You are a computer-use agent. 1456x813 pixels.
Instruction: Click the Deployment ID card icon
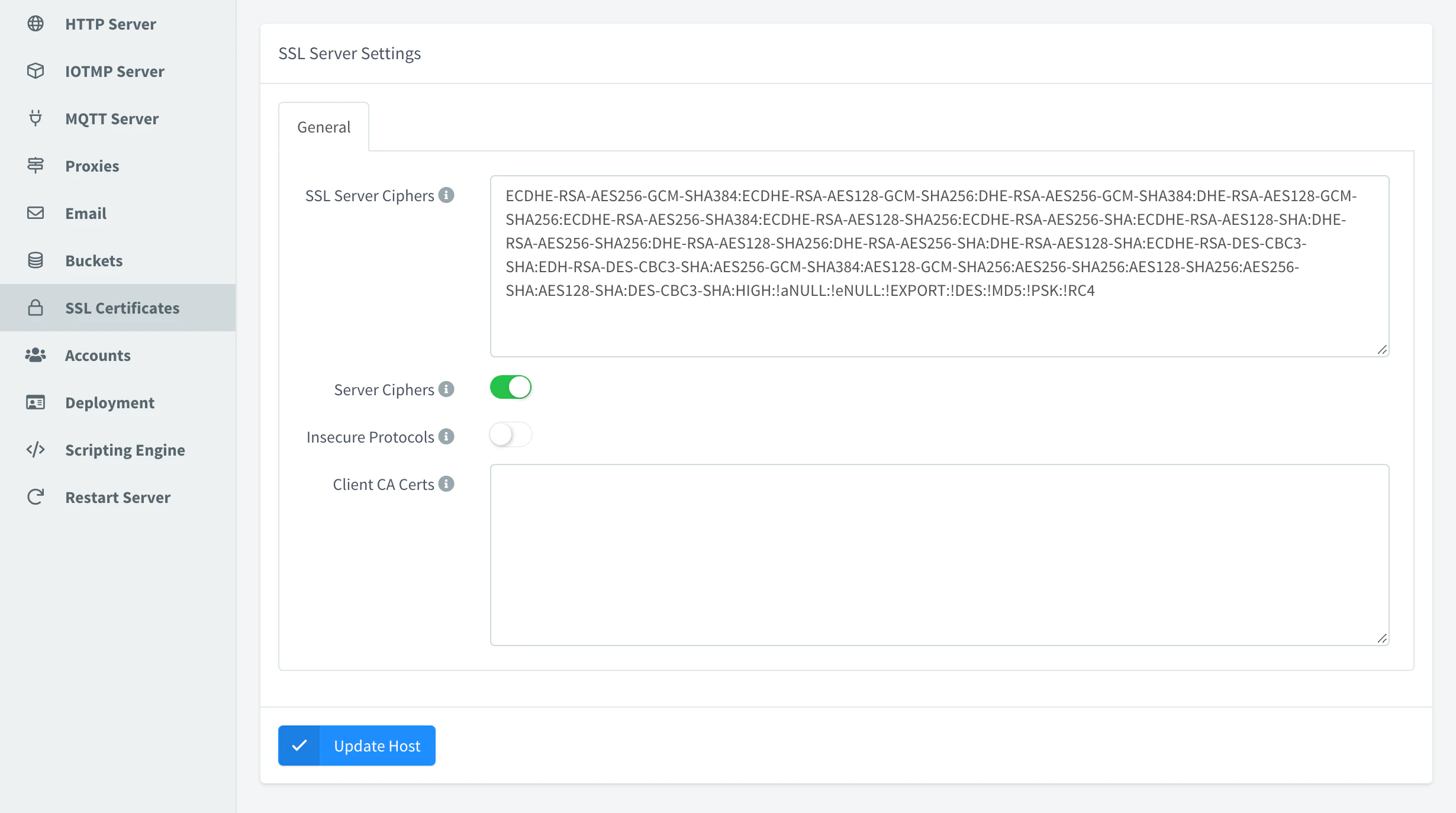click(36, 402)
